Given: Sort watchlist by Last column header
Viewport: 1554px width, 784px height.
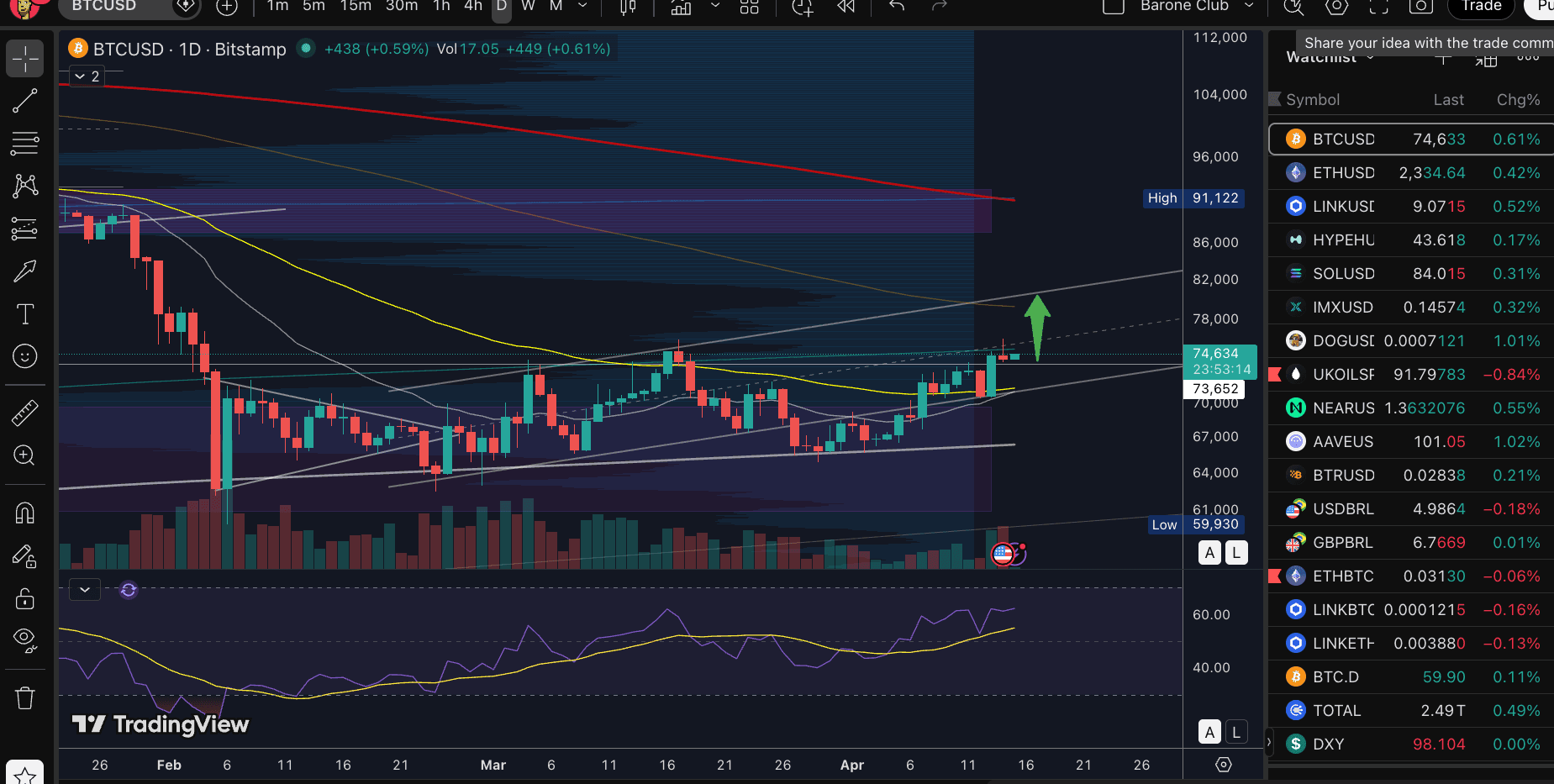Looking at the screenshot, I should coord(1448,100).
